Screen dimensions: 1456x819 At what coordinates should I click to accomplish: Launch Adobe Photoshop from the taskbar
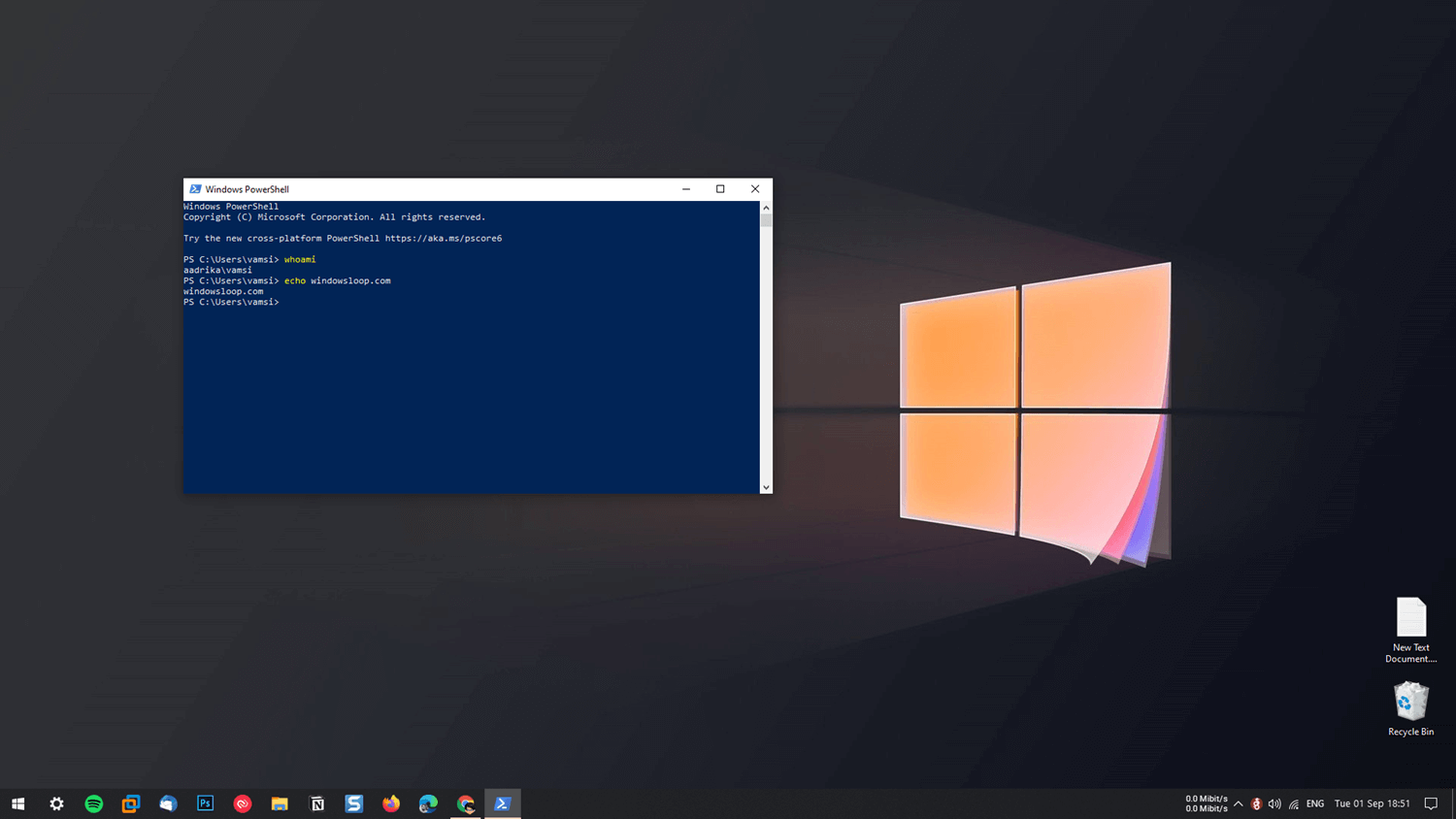[x=205, y=803]
